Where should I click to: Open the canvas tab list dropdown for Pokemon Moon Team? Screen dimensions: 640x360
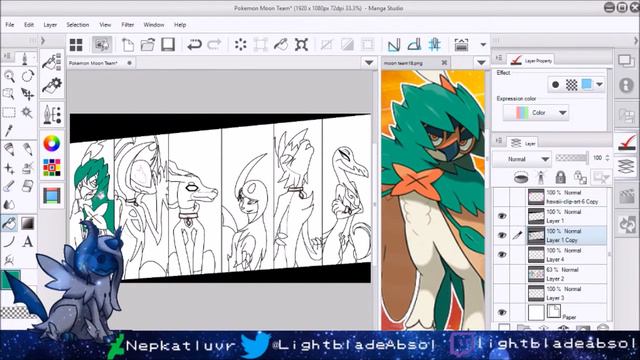(369, 63)
